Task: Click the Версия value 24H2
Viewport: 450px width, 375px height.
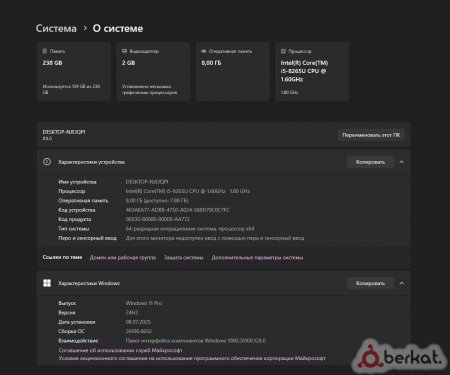Action: [x=132, y=312]
